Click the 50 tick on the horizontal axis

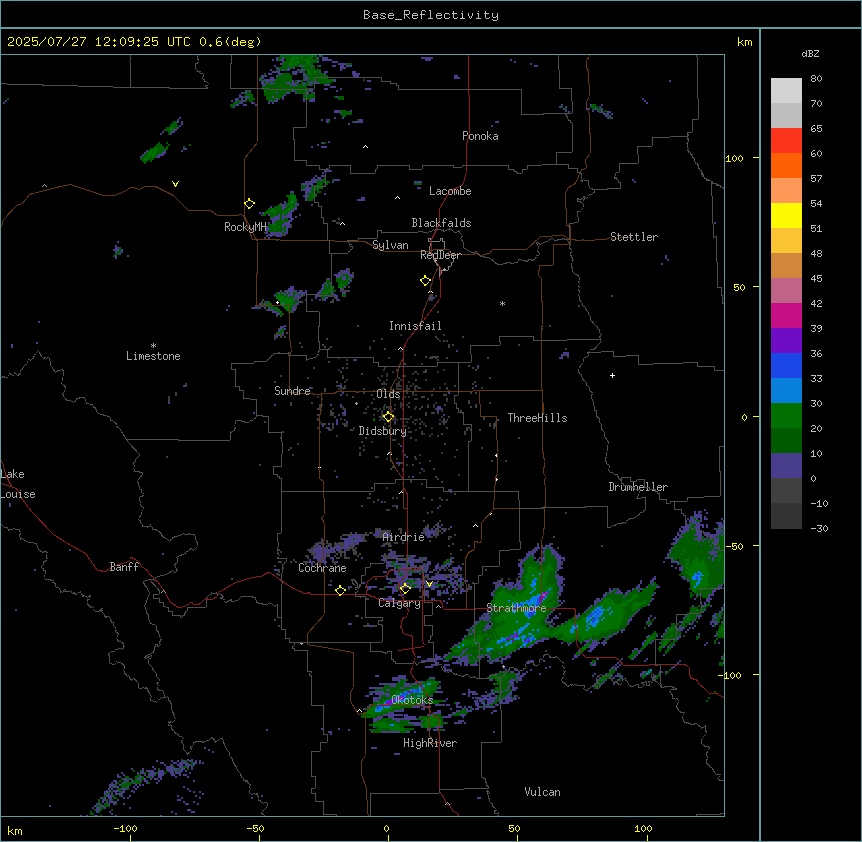click(x=514, y=828)
